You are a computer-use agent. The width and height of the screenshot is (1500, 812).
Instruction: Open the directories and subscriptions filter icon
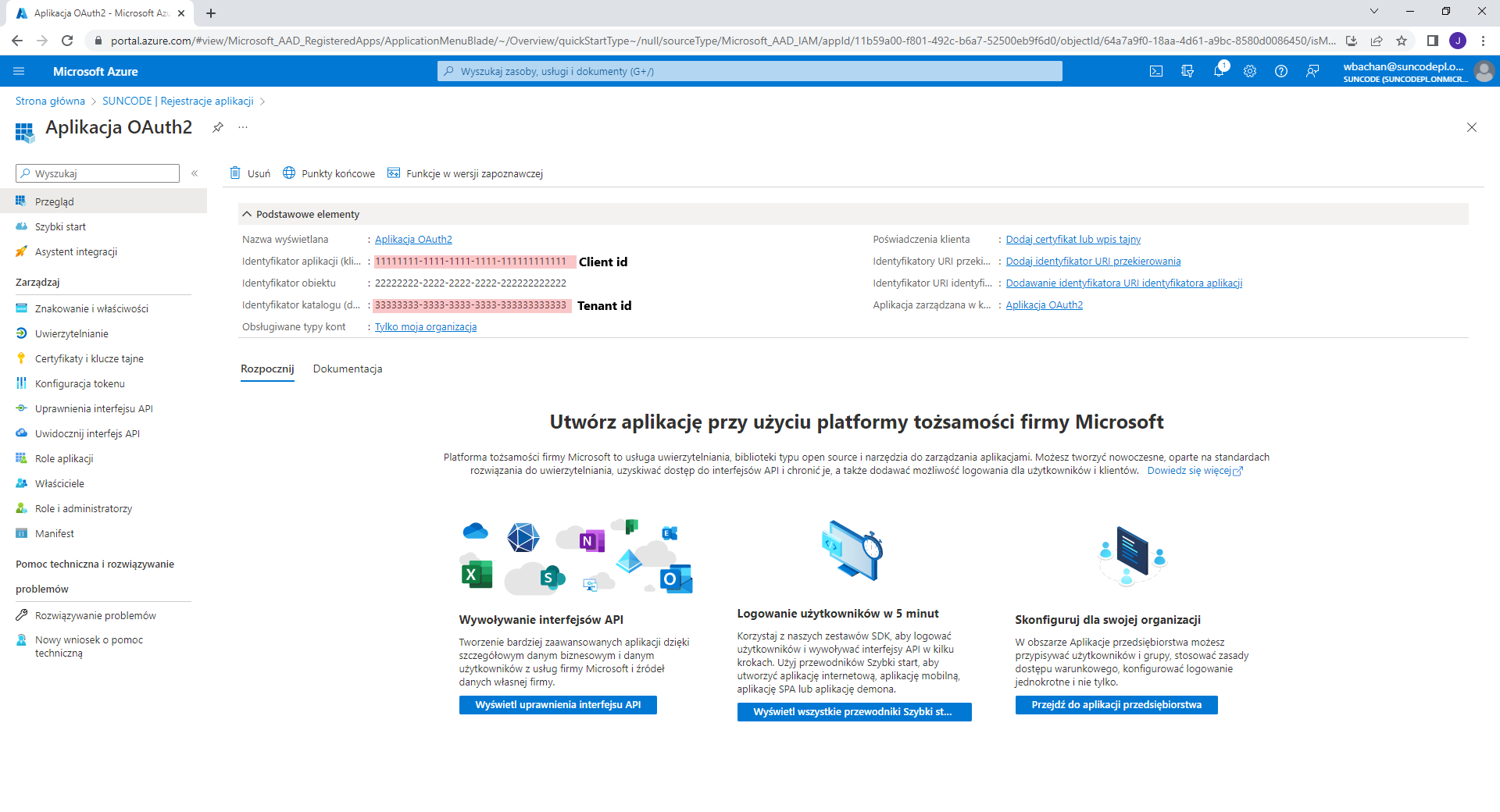tap(1187, 71)
